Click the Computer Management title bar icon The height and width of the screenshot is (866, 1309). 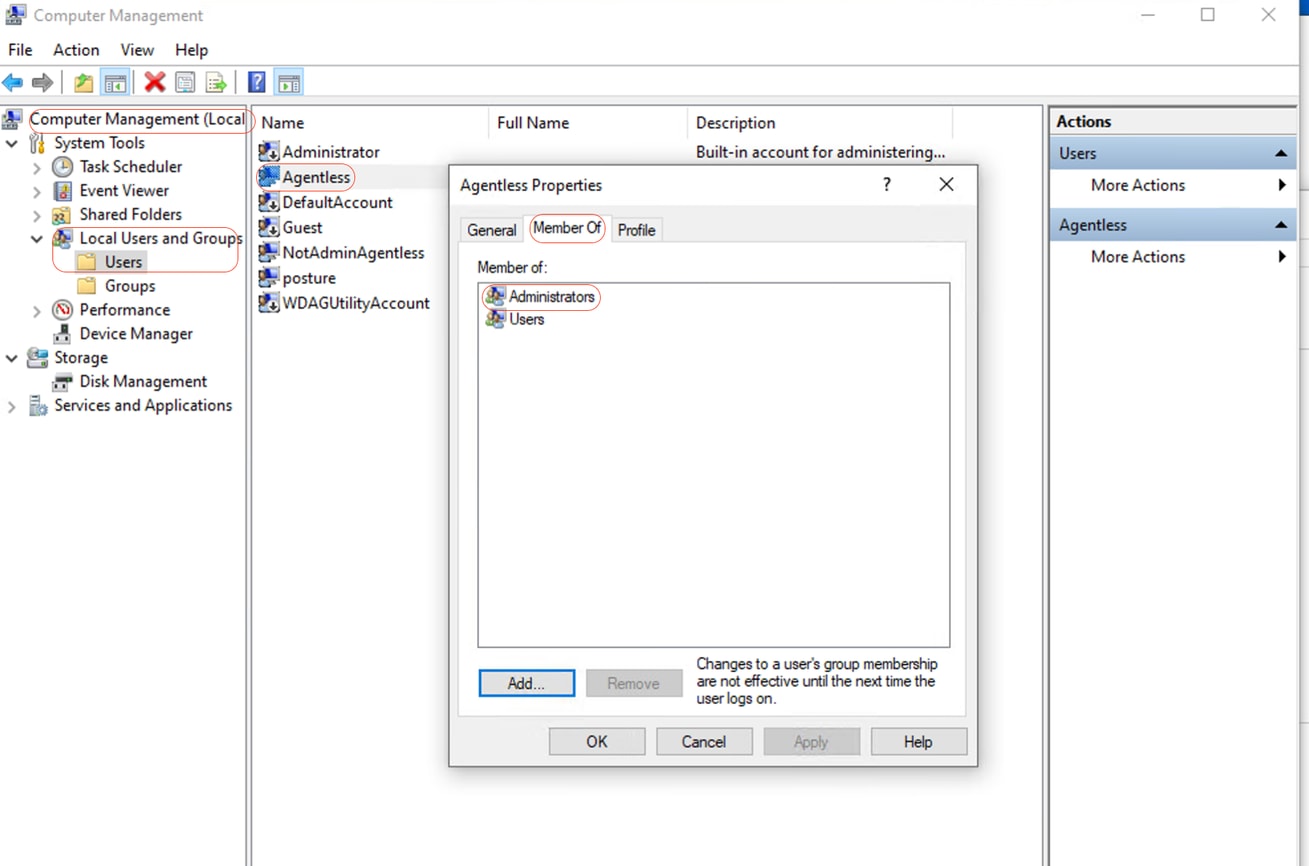(x=16, y=15)
